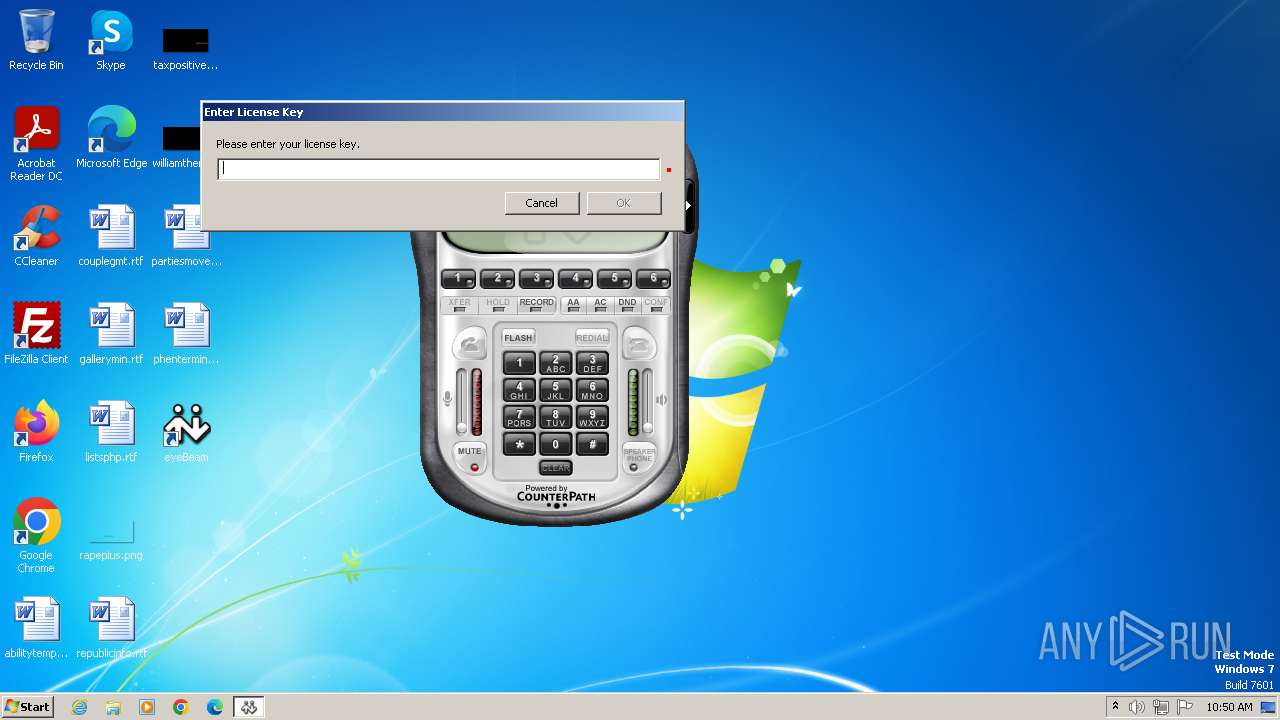Open the Windows Start menu
The width and height of the screenshot is (1280, 720).
pyautogui.click(x=27, y=706)
